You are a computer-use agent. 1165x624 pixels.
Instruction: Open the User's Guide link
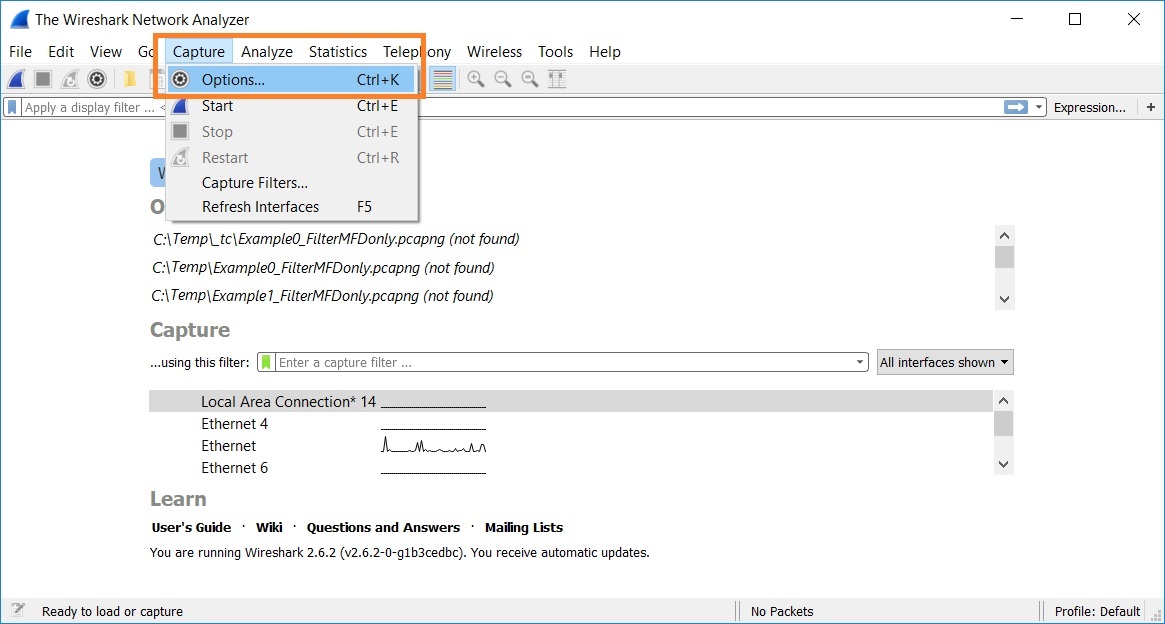[191, 527]
